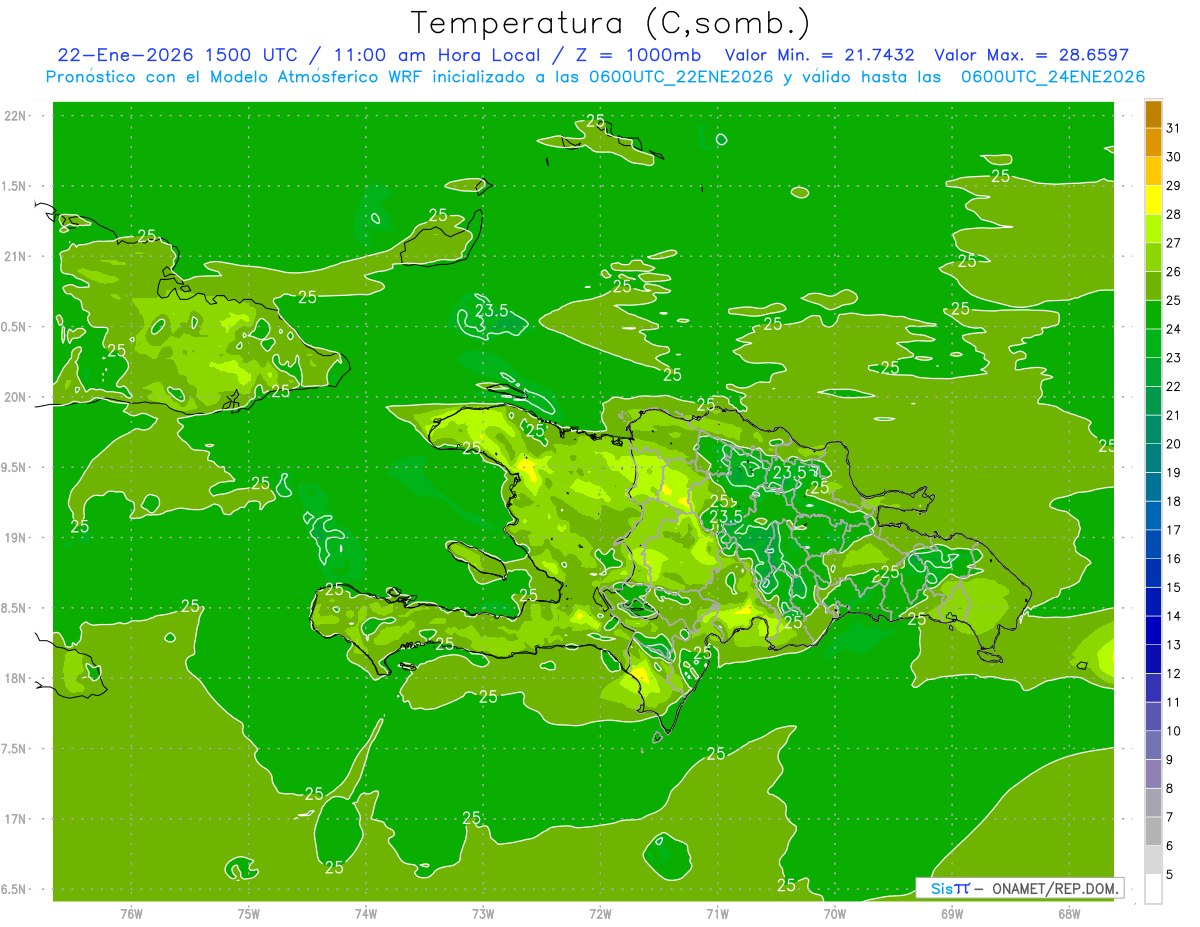Pick the white swatch between 5 and 6
Screen dimensions: 1200x927
pyautogui.click(x=1154, y=860)
